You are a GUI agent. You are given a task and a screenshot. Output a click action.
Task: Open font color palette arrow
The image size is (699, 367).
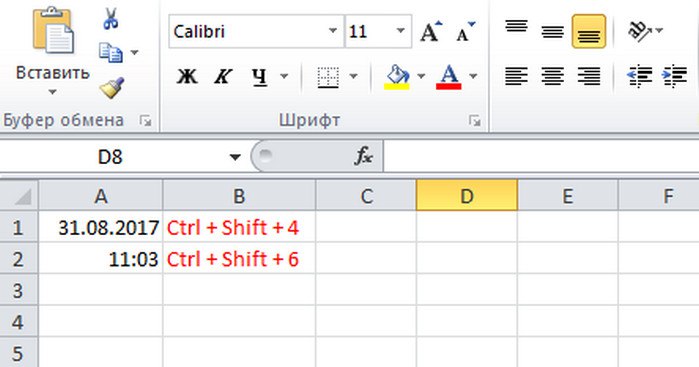473,76
